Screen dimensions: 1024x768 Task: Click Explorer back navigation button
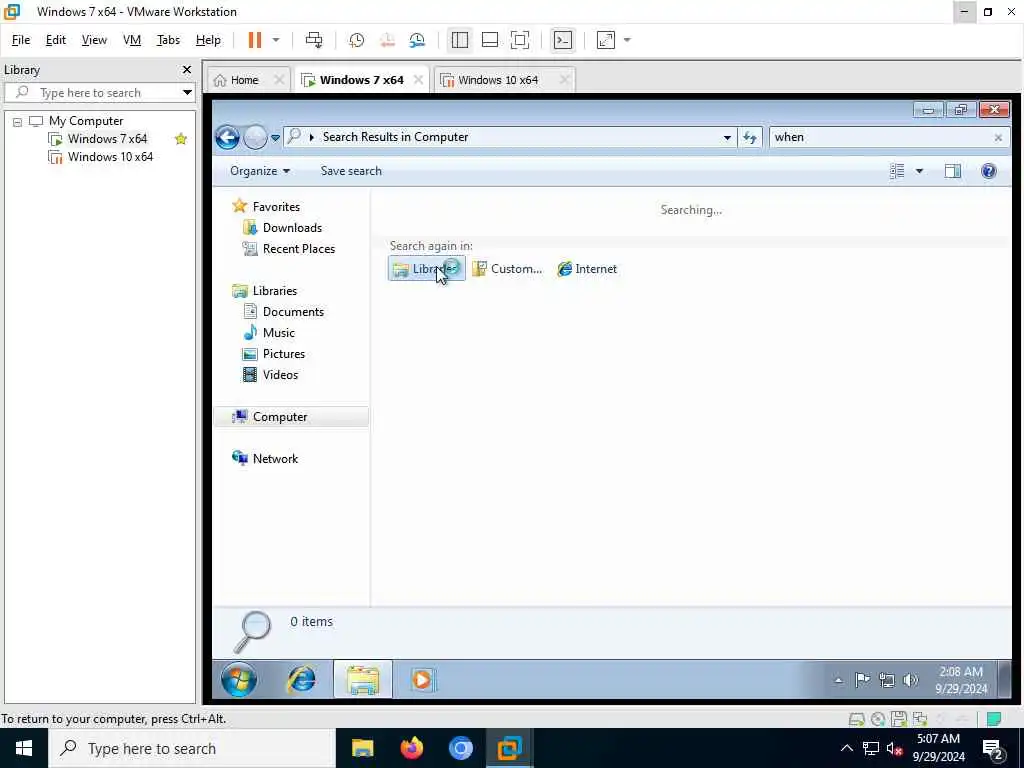click(227, 137)
